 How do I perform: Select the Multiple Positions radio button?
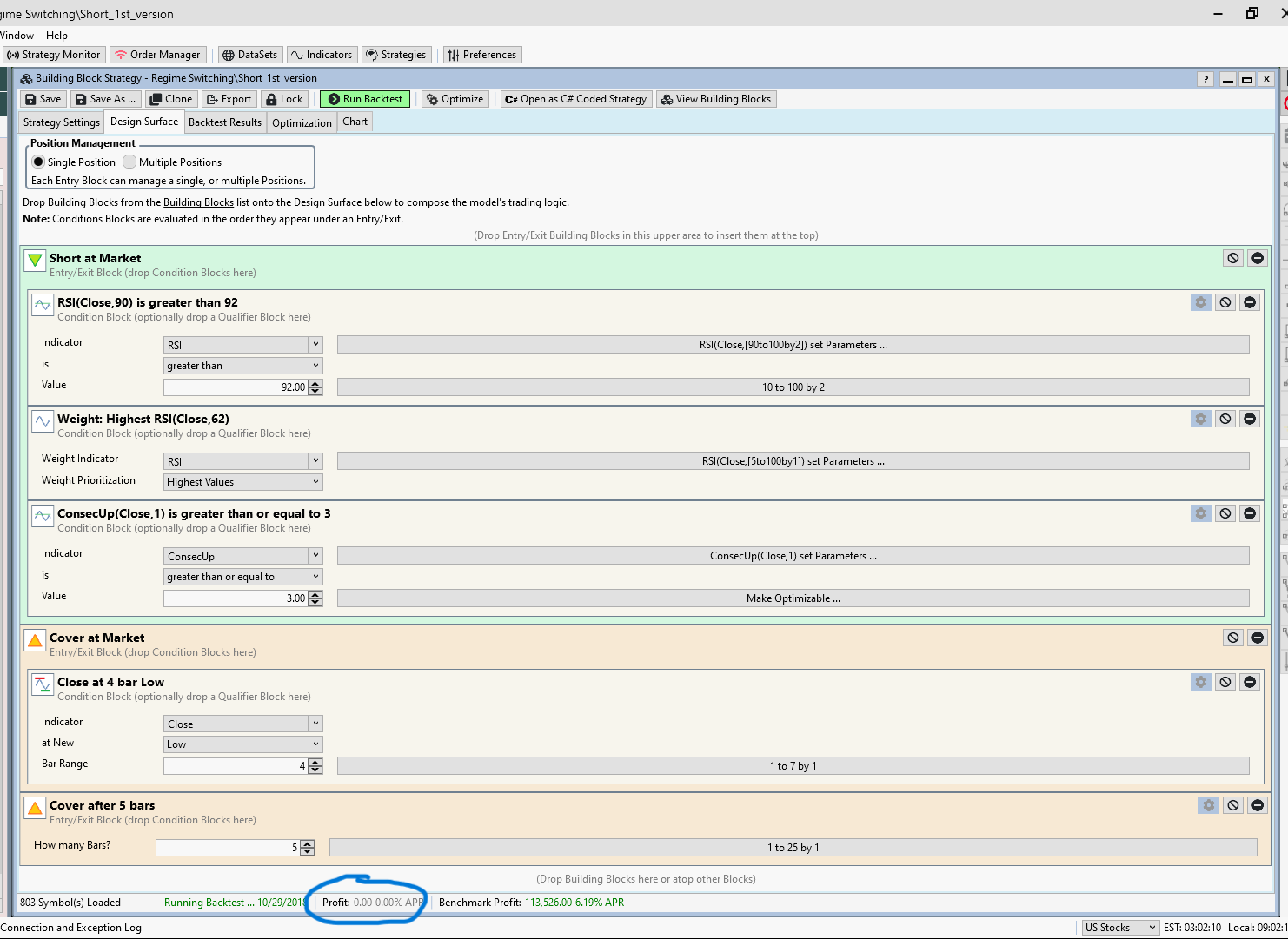129,162
